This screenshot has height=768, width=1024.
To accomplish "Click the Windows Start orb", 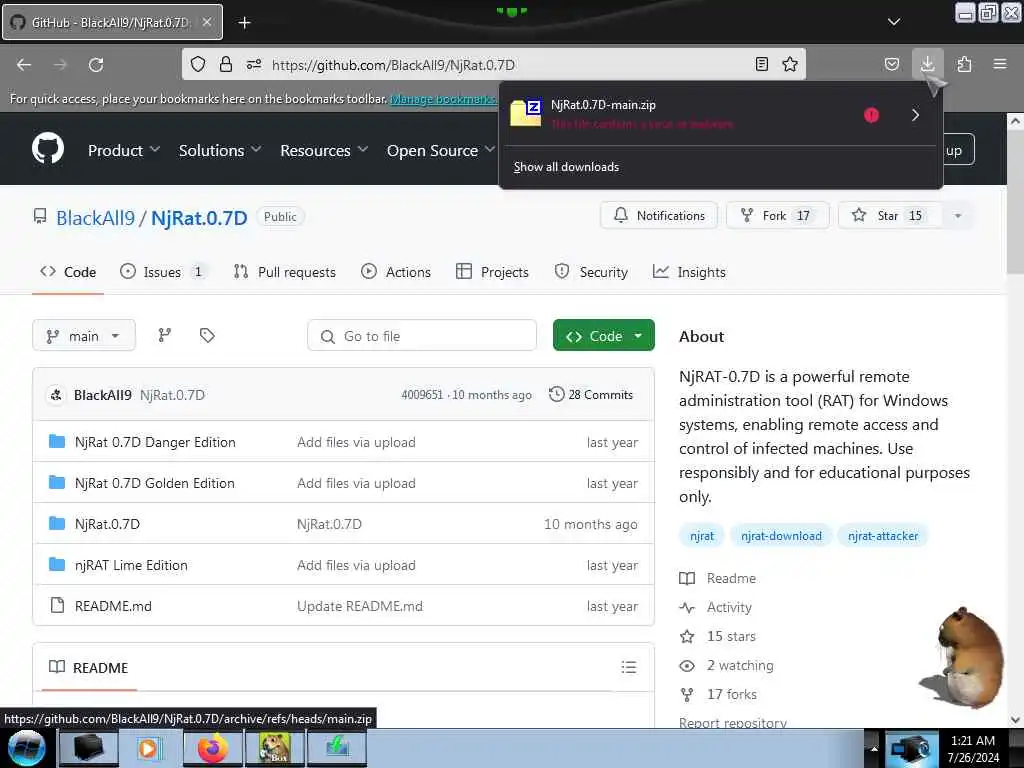I will tap(26, 748).
